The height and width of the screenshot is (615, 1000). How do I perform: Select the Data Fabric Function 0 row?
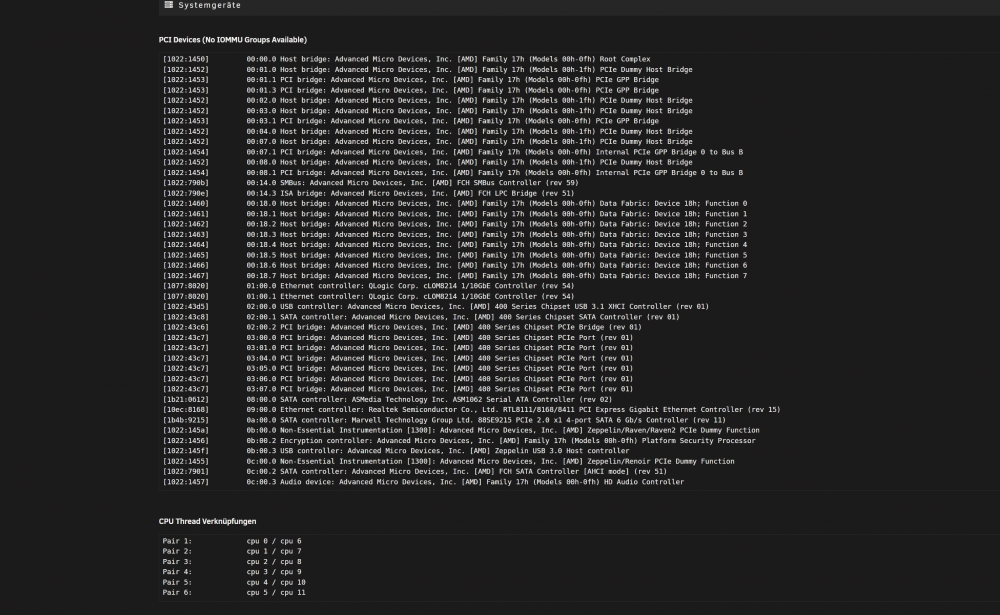click(455, 204)
